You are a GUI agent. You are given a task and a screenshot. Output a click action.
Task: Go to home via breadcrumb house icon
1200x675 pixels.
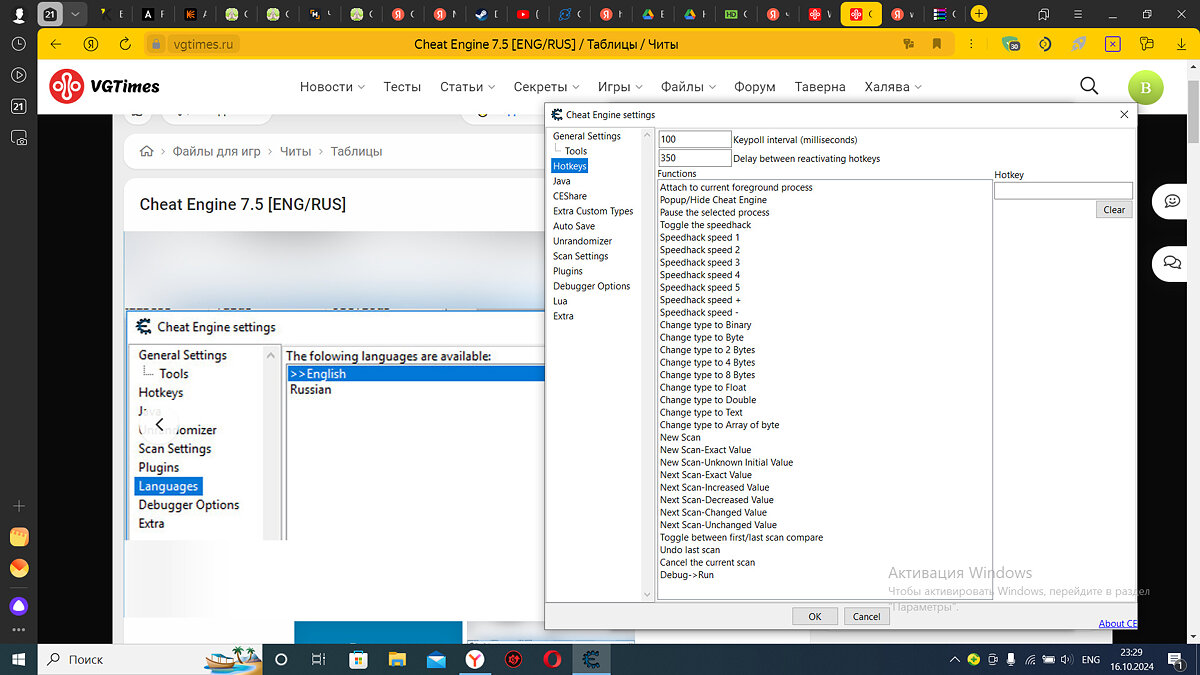(147, 152)
